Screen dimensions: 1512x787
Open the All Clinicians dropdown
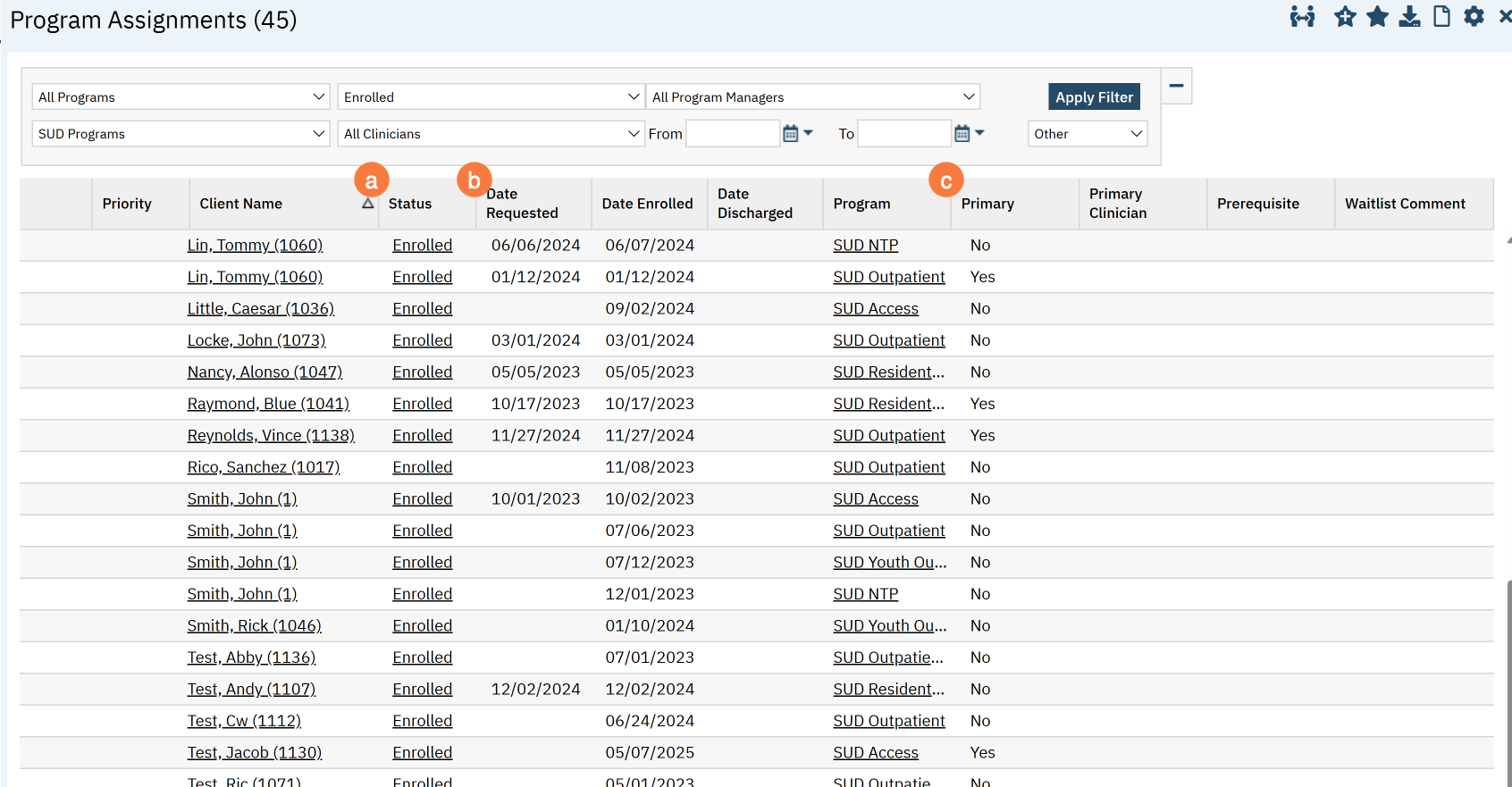click(491, 134)
